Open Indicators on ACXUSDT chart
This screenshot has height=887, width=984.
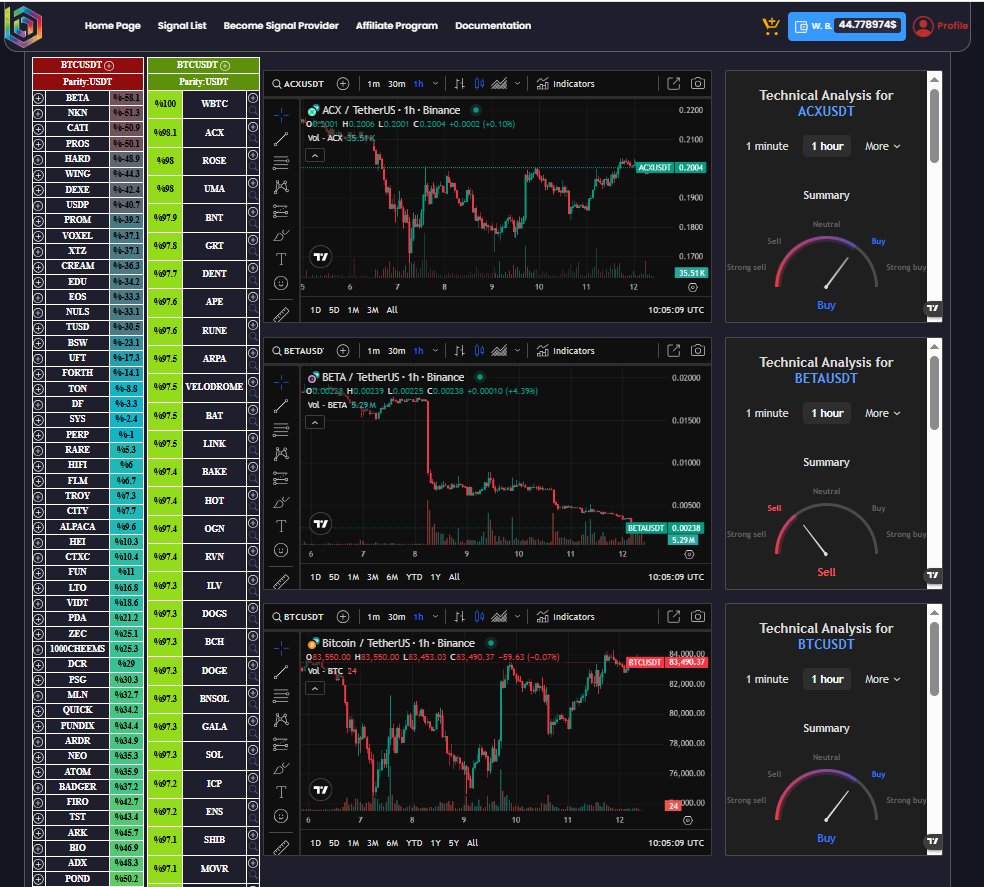point(565,83)
